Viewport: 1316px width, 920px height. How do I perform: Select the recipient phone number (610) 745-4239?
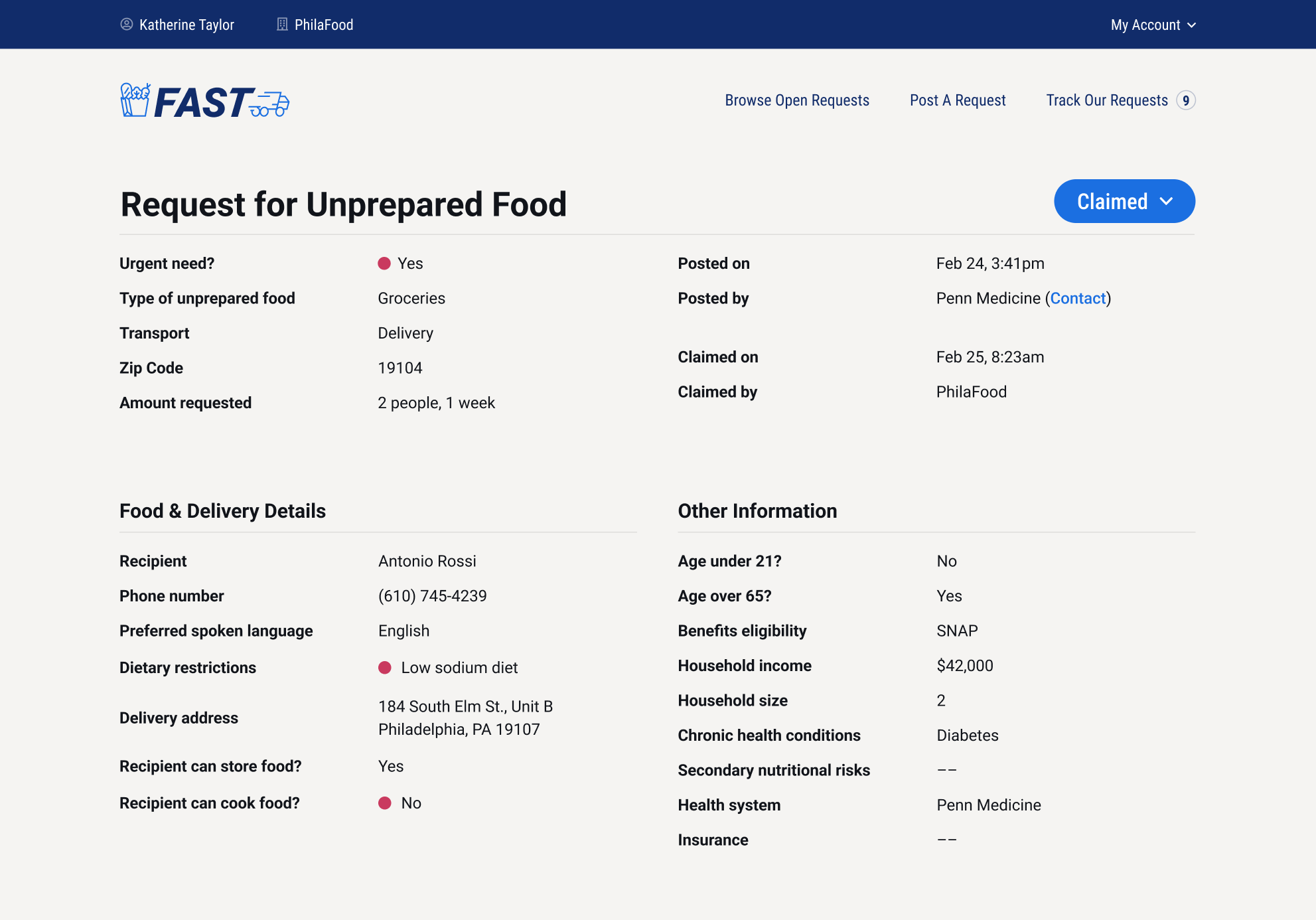431,595
